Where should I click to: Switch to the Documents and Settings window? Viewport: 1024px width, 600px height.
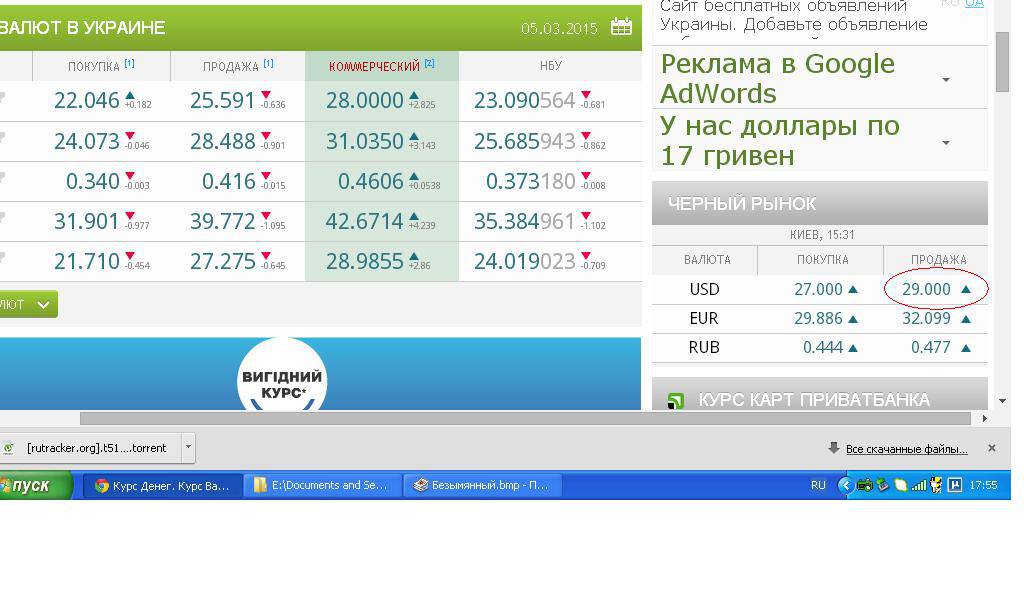322,485
